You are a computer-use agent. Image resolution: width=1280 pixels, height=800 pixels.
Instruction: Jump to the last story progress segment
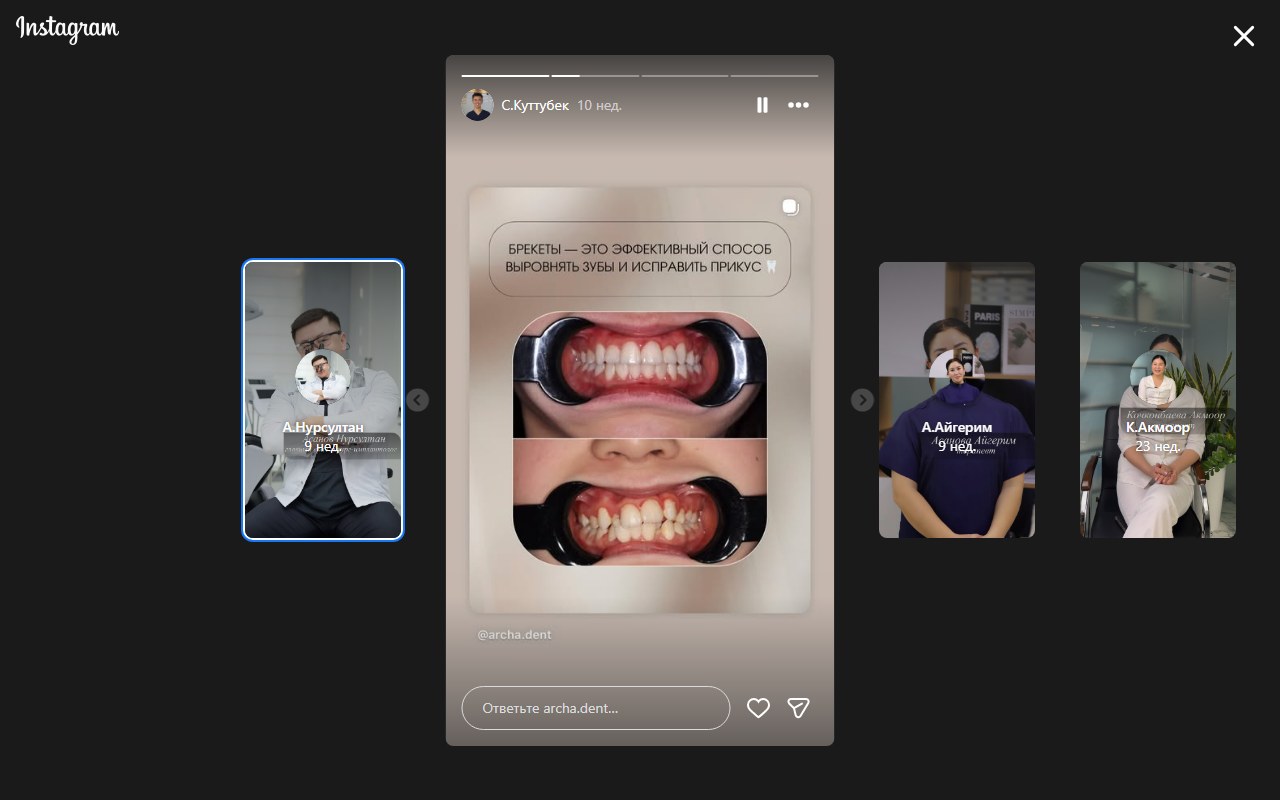(774, 75)
